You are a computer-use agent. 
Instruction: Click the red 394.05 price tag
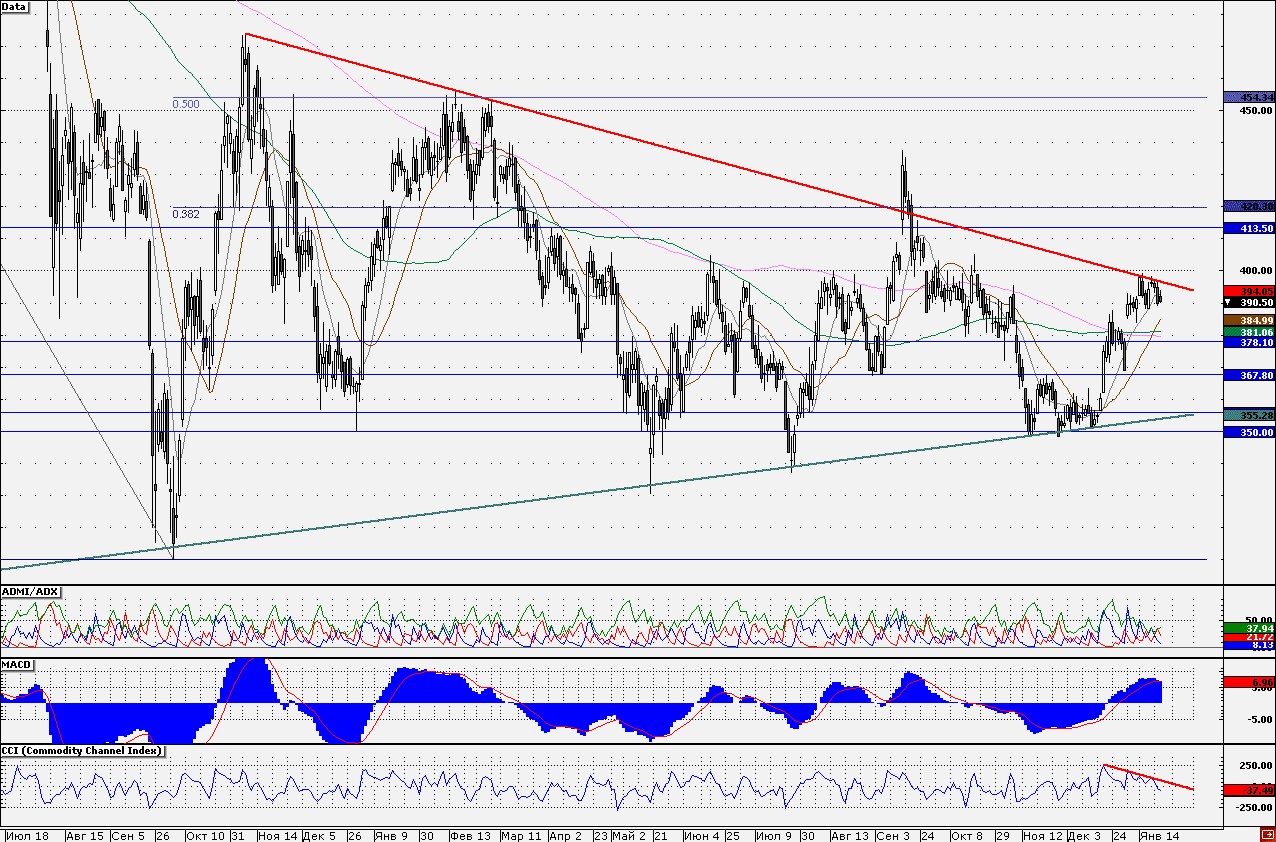(1249, 290)
